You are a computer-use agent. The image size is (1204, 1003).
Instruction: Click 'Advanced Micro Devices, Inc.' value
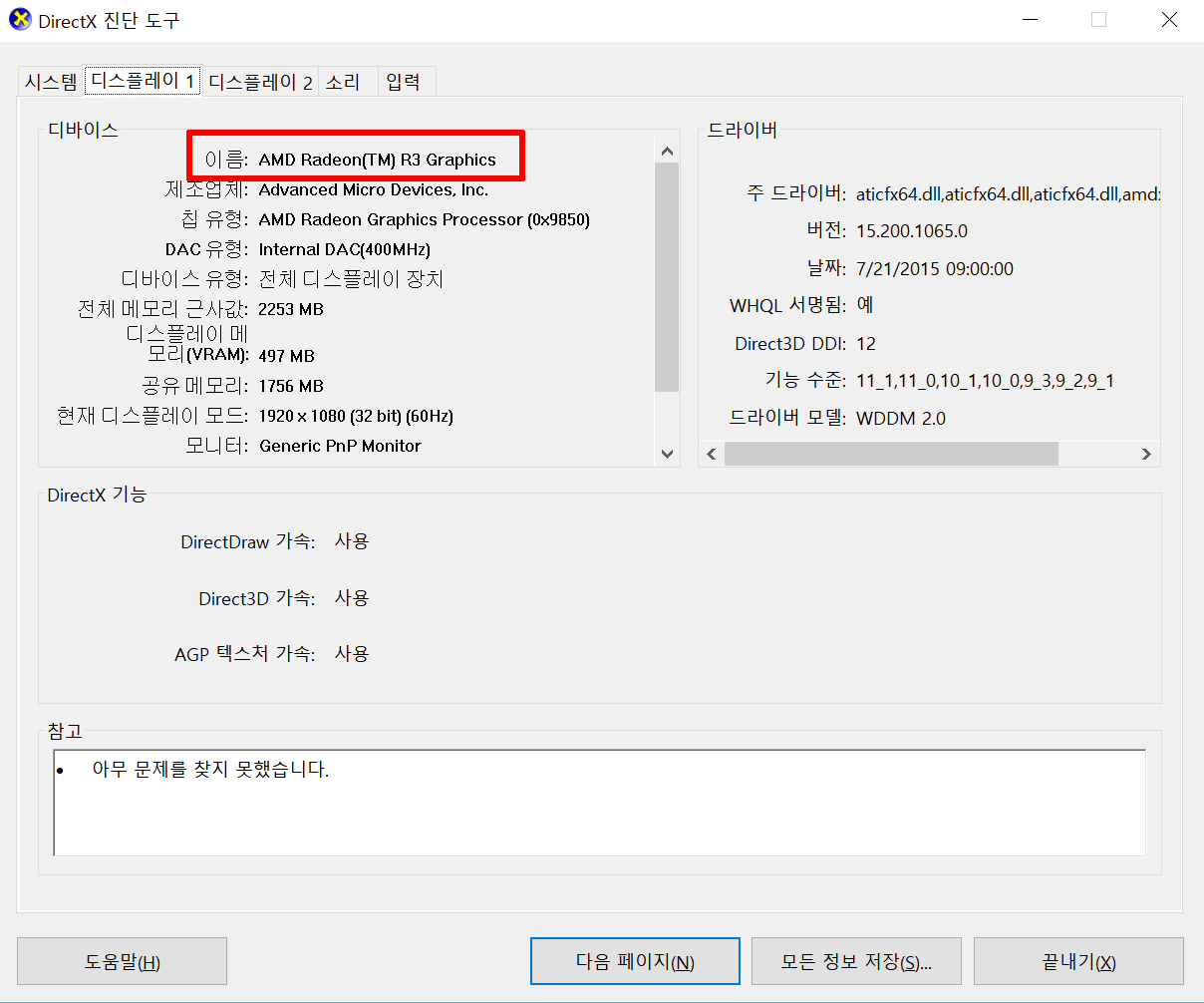click(374, 189)
